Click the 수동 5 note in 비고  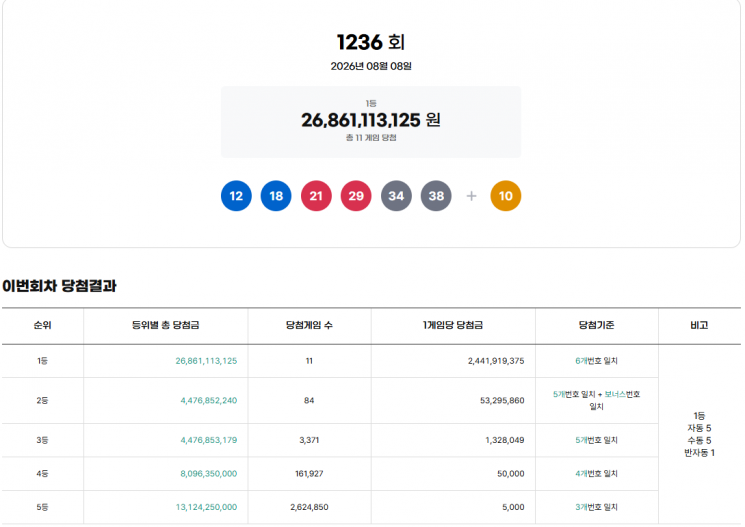(699, 441)
